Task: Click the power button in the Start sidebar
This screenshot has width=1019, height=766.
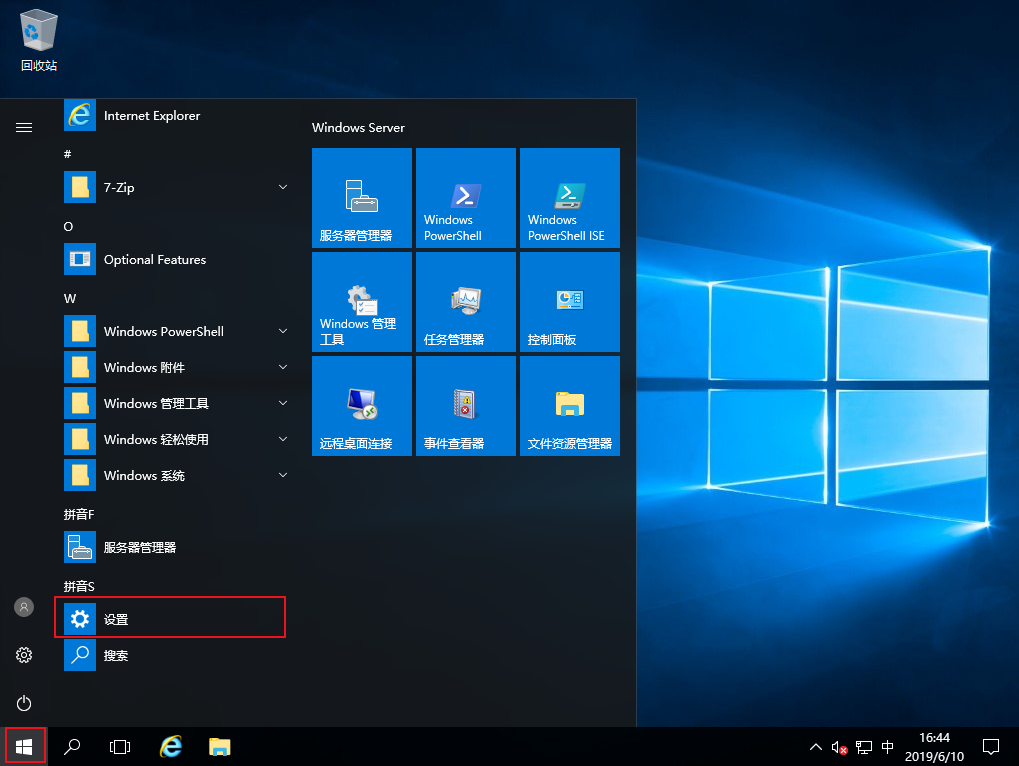Action: (24, 703)
